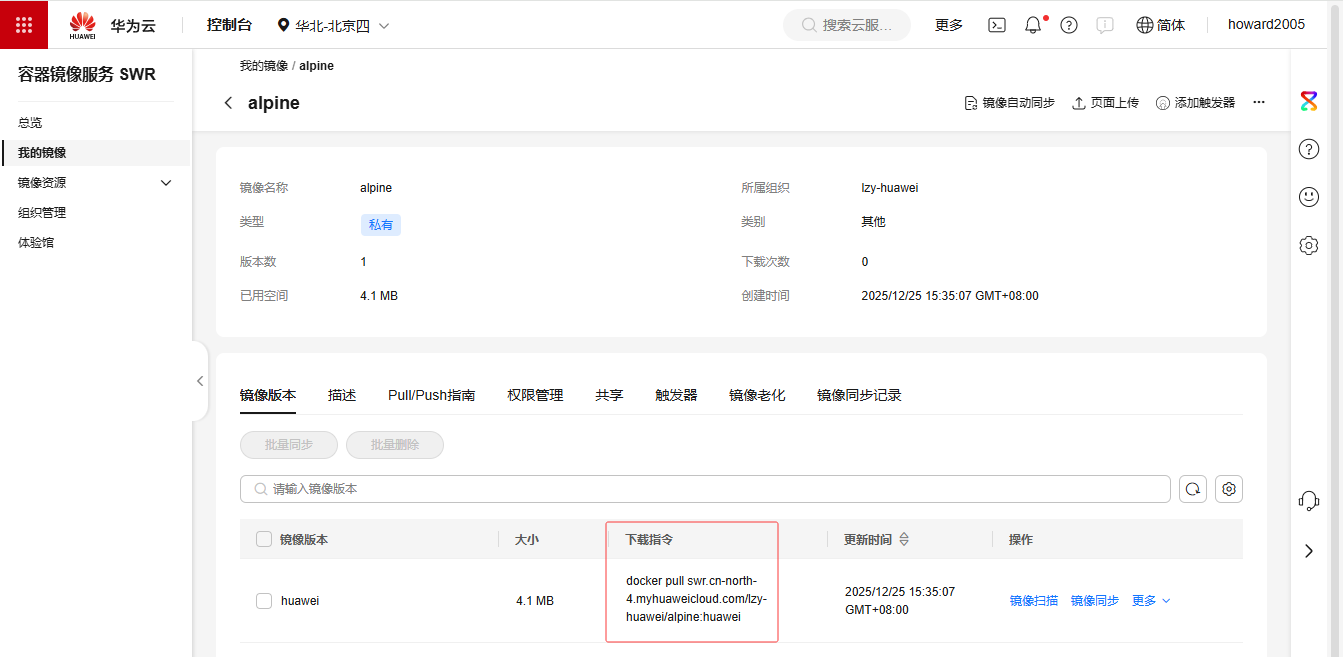Click 镜像同步 link in huawei row

(1095, 601)
